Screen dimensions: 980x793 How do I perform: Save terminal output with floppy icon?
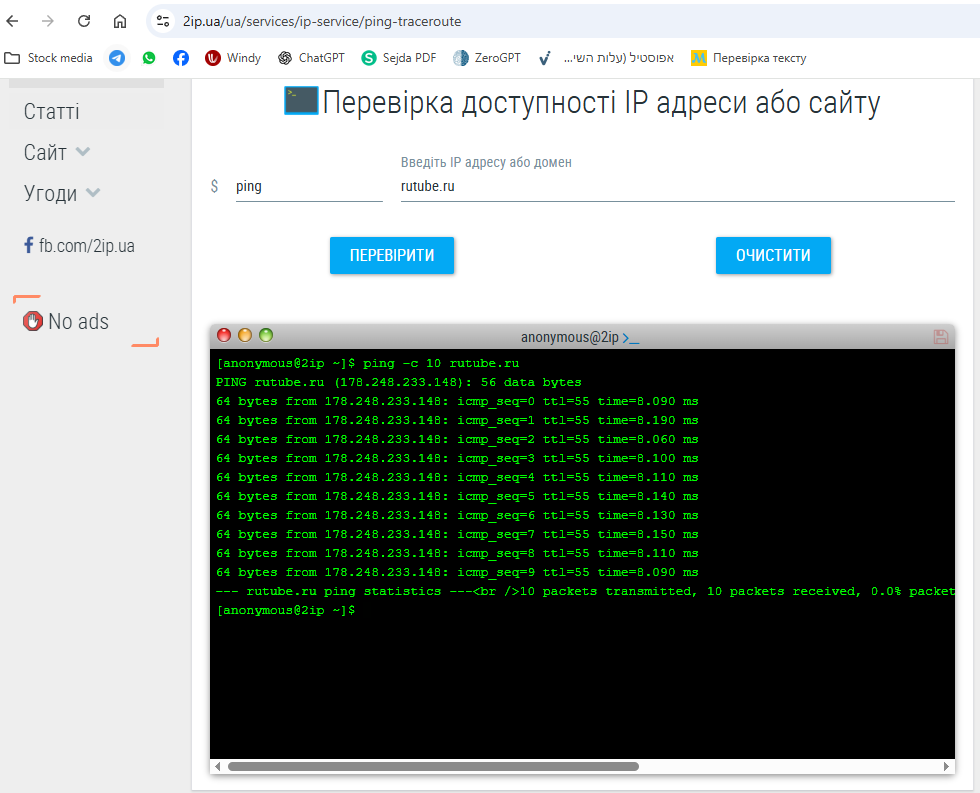(941, 337)
